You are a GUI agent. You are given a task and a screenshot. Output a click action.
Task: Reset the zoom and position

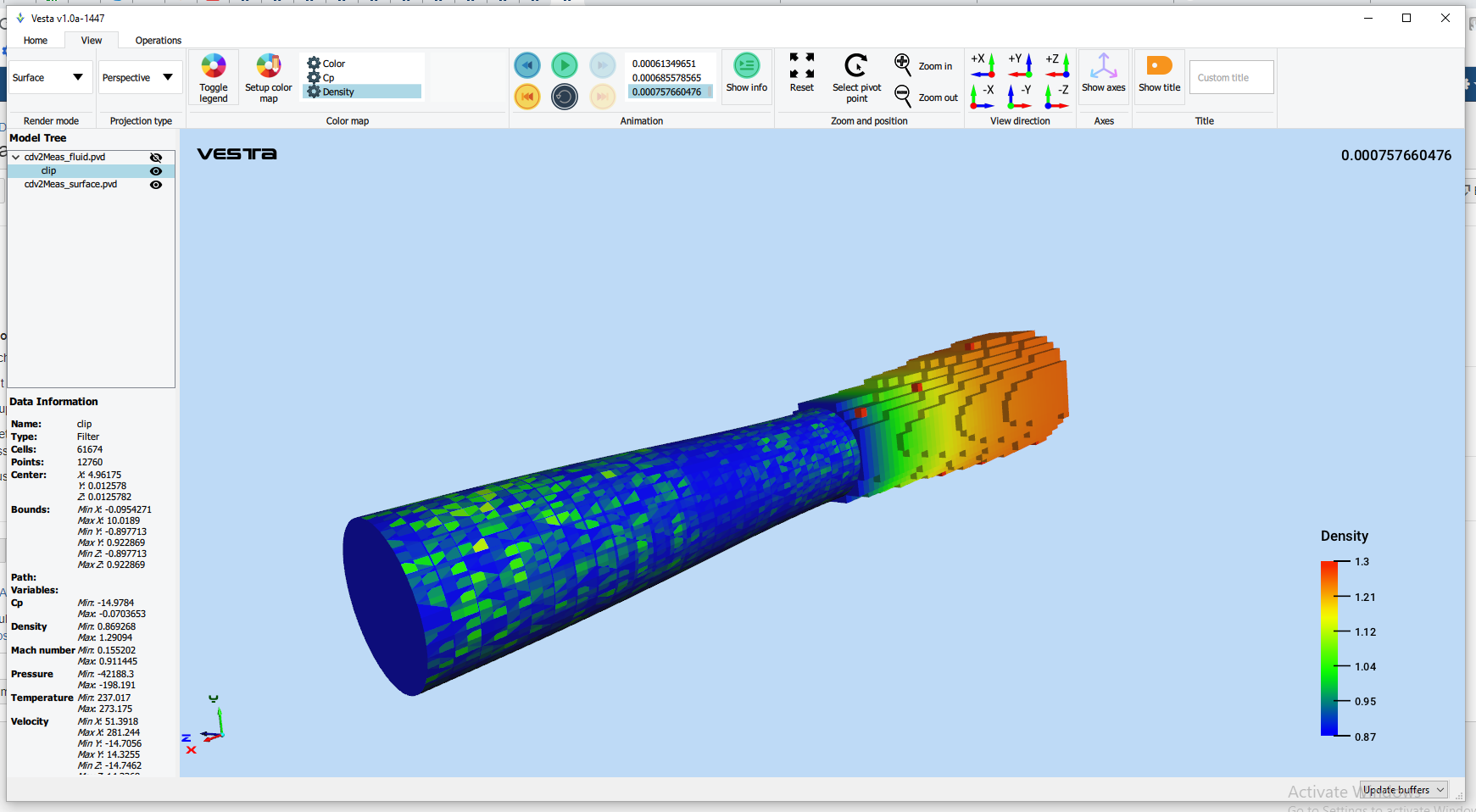click(x=802, y=74)
